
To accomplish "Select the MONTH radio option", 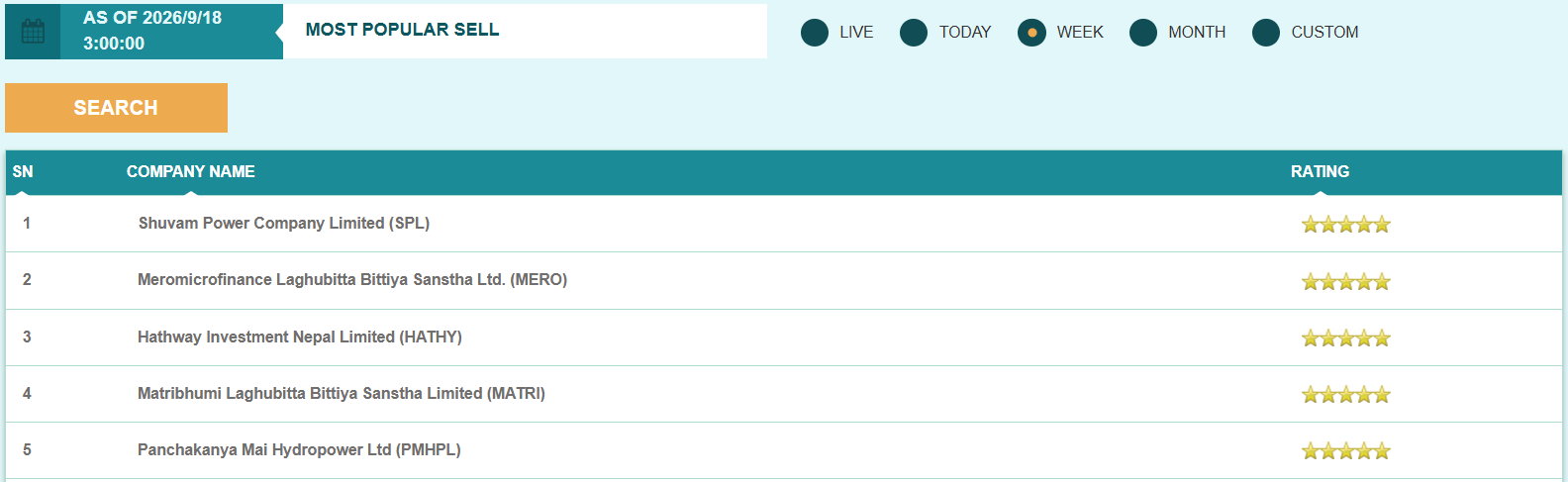I will point(1143,33).
